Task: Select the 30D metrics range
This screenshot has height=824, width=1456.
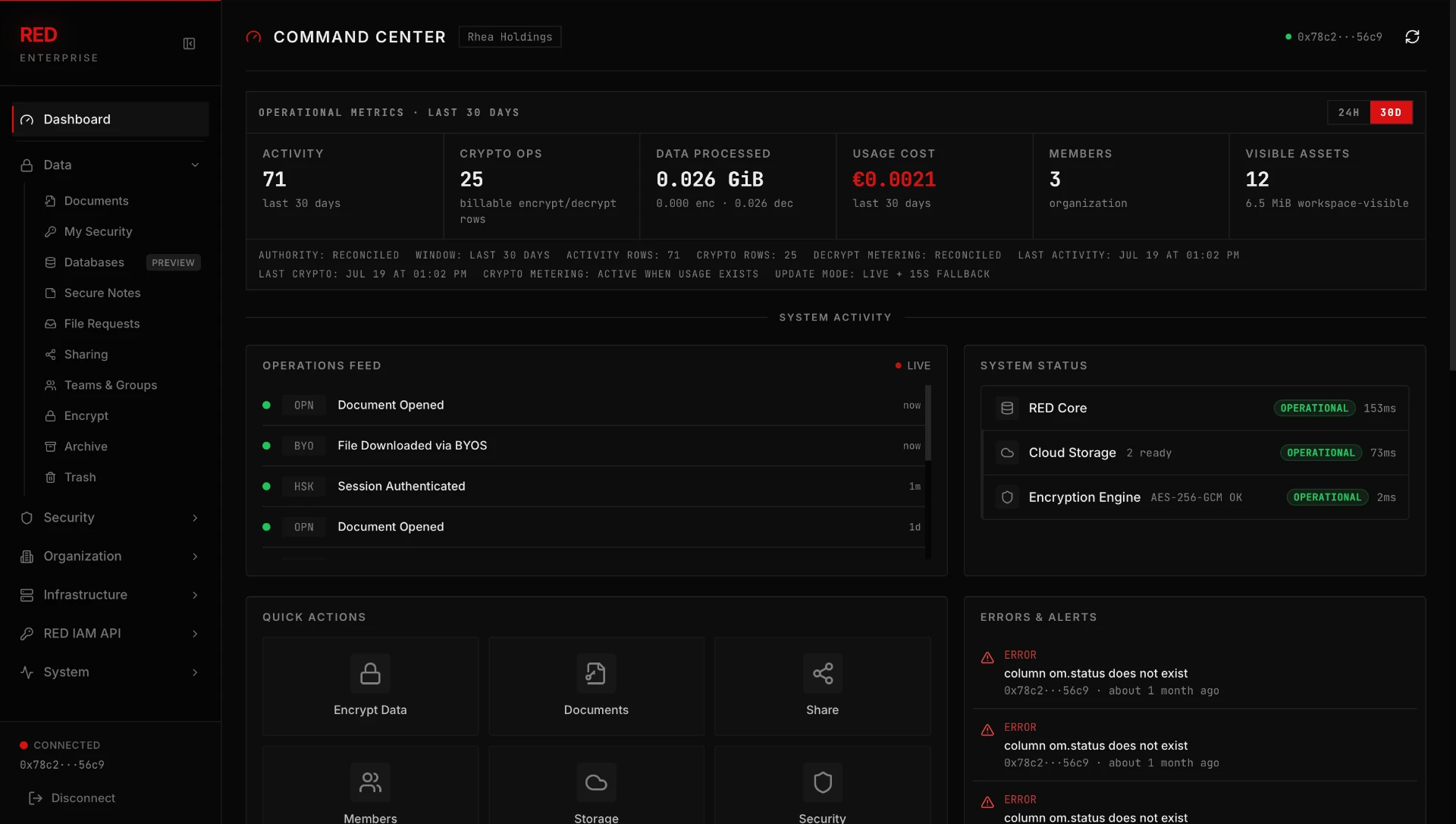Action: [x=1391, y=112]
